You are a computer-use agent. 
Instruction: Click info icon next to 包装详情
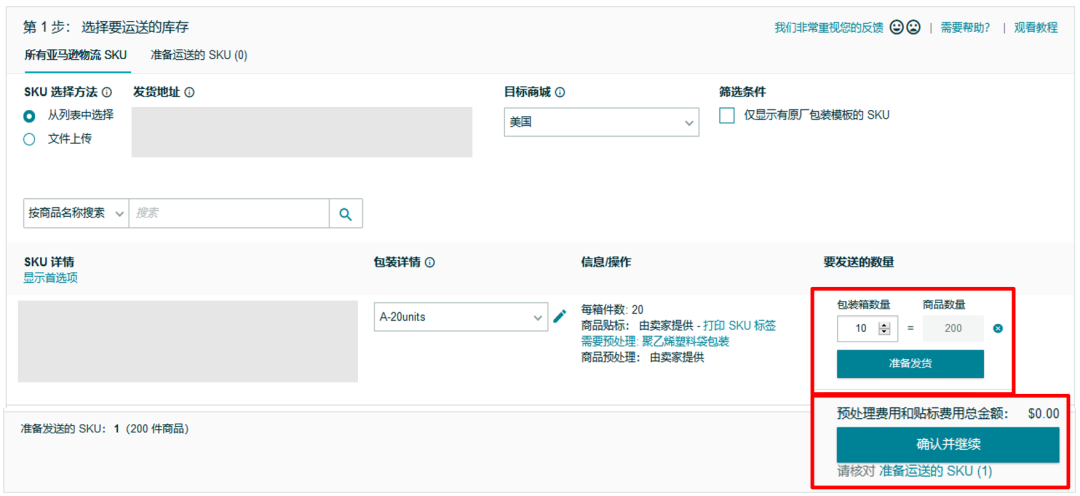pos(430,262)
